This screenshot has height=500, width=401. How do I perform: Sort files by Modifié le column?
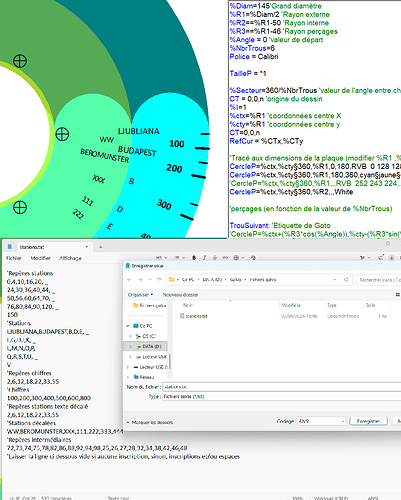291,305
